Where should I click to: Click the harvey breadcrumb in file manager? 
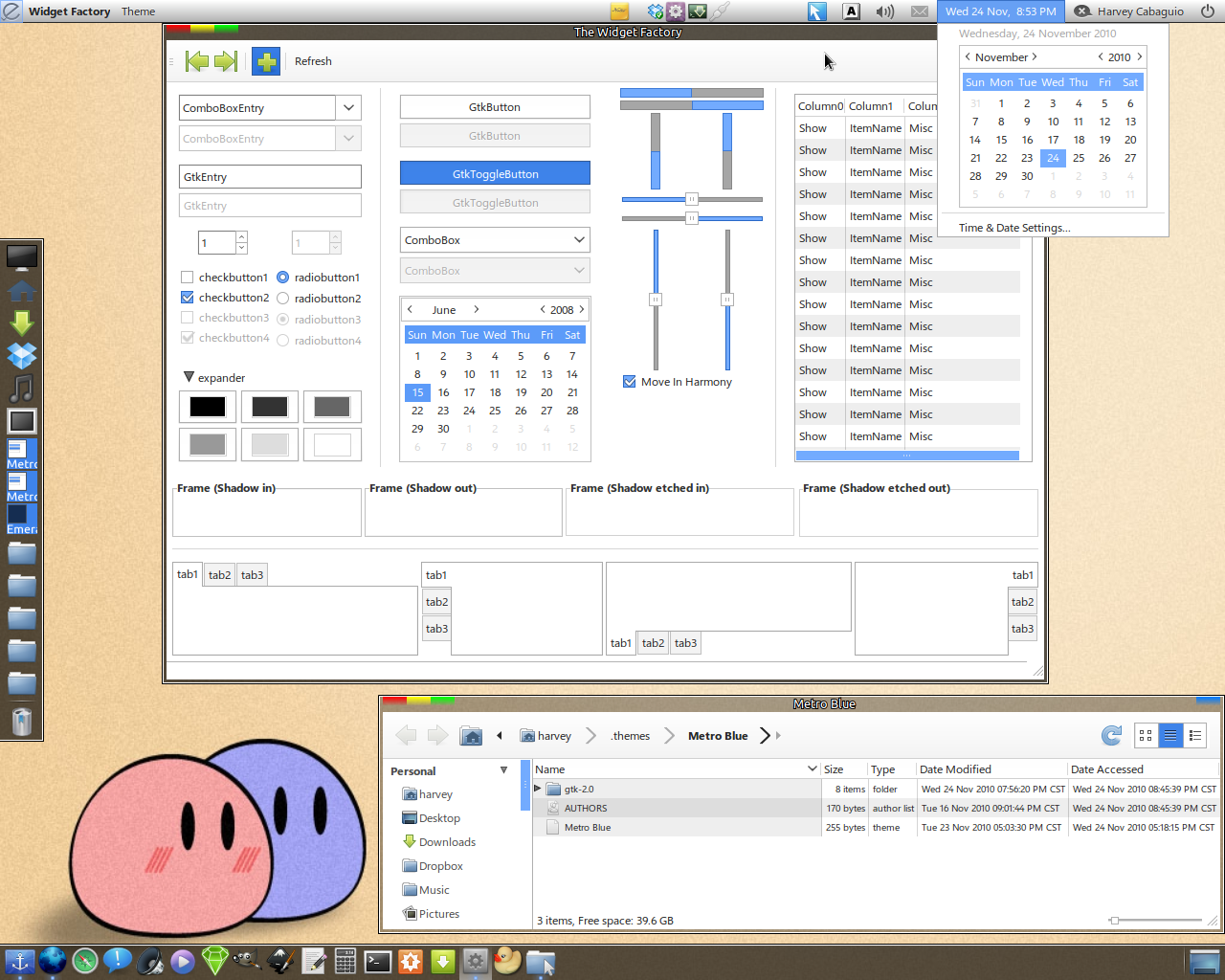pos(546,736)
